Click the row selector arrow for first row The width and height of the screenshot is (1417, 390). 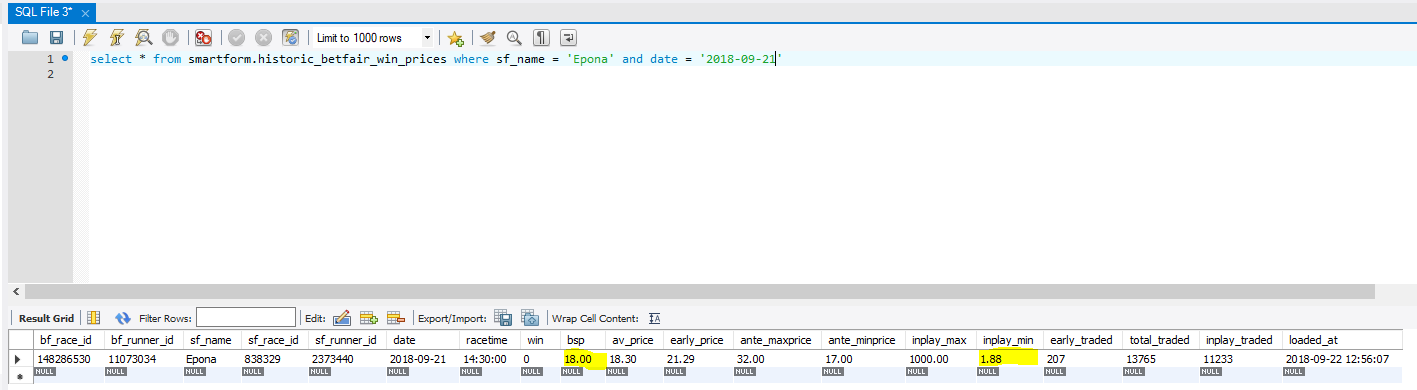point(18,358)
